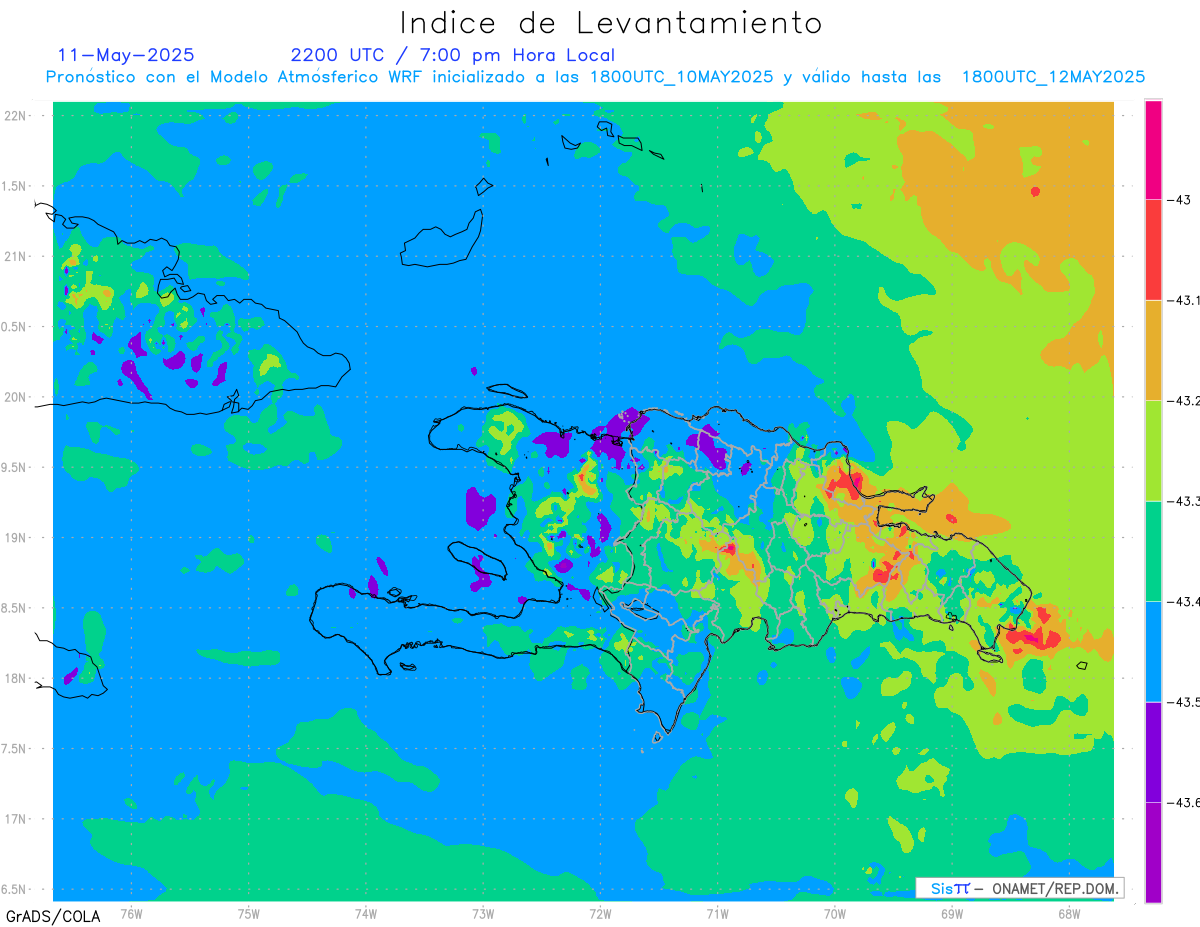This screenshot has width=1200, height=927.
Task: Click the 'ONAMET/REP.DOM.' label box
Action: (1019, 888)
